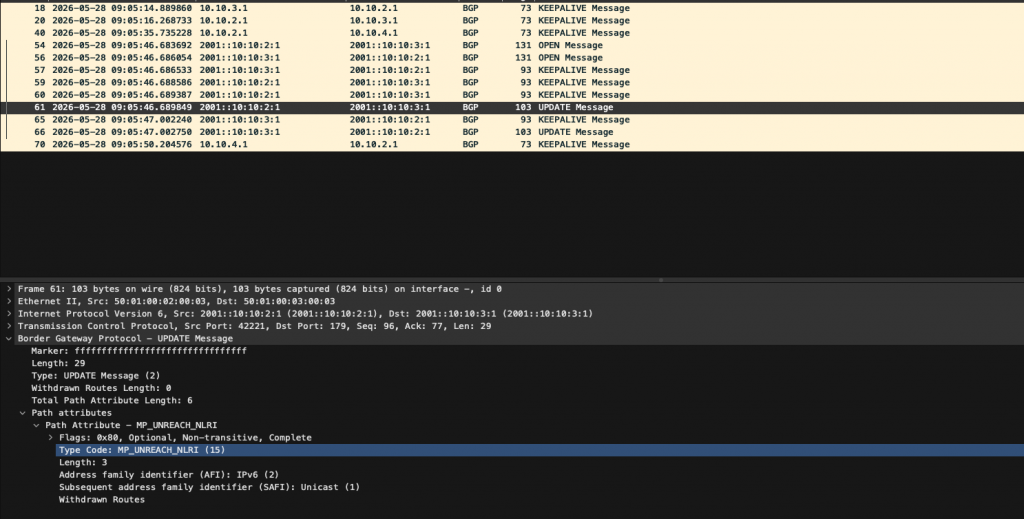Select packet 54 OPEN Message row

point(512,45)
